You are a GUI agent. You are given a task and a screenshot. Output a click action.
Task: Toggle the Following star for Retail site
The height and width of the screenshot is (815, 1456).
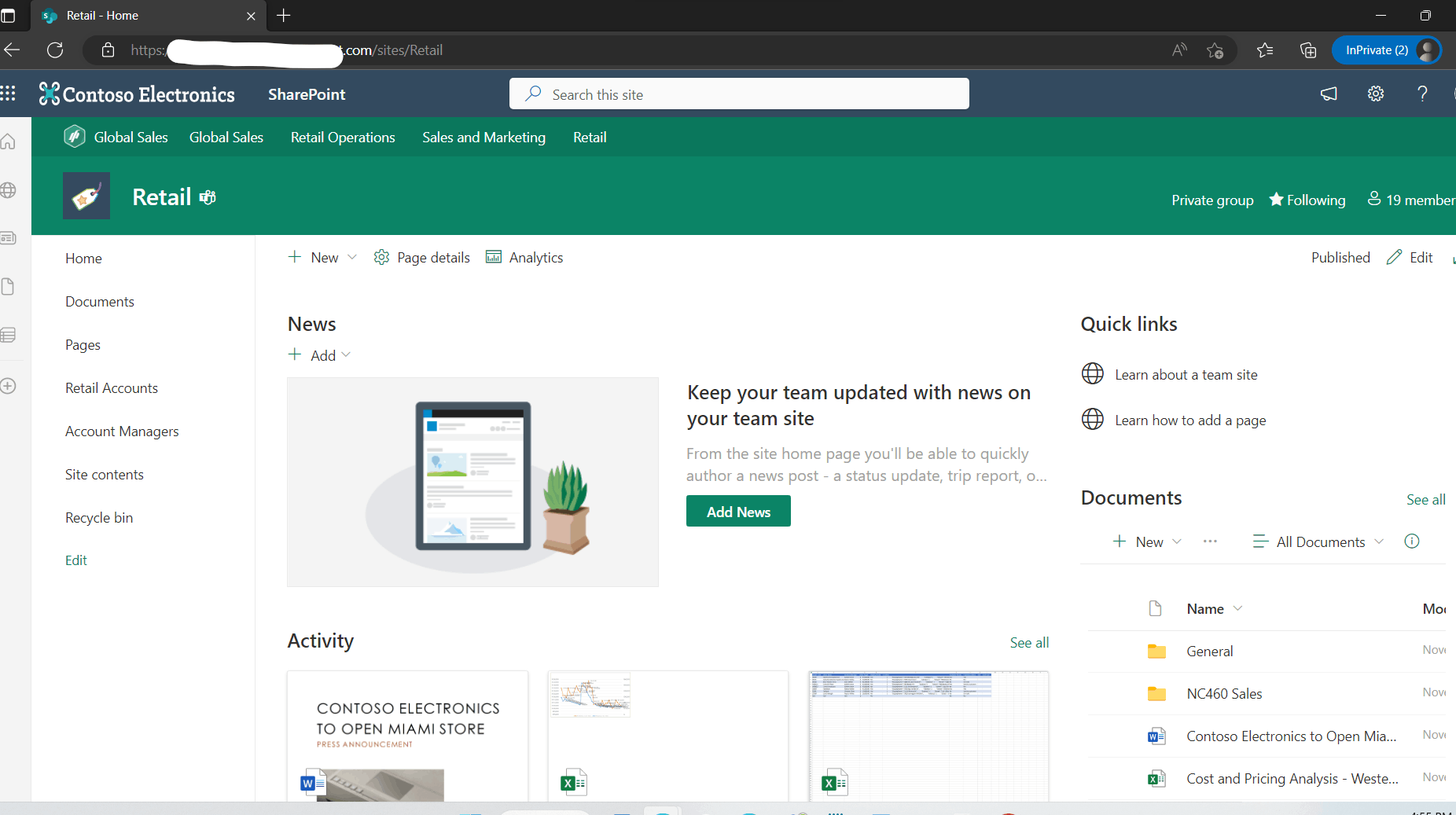pos(1307,200)
